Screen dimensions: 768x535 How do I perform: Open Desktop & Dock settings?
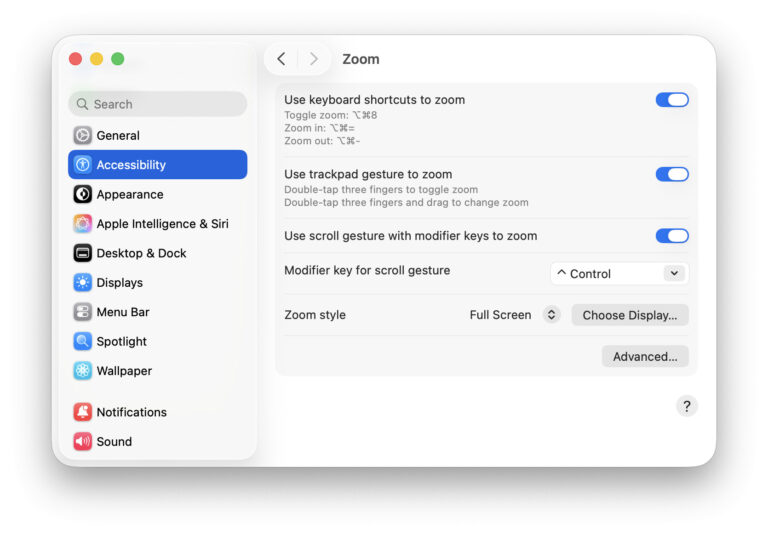tap(158, 253)
